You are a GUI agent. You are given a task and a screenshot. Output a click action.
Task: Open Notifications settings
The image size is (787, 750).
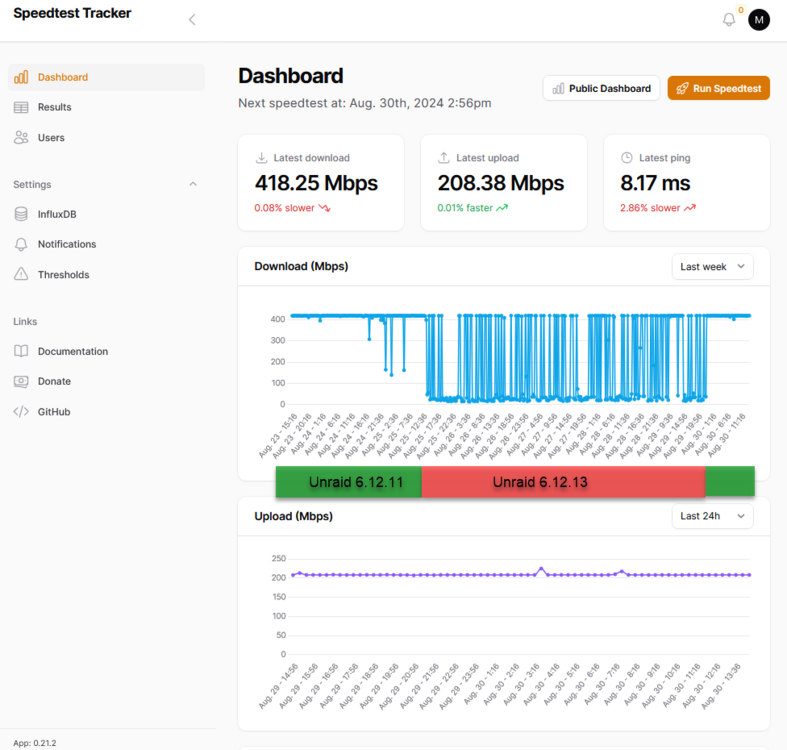(106, 244)
